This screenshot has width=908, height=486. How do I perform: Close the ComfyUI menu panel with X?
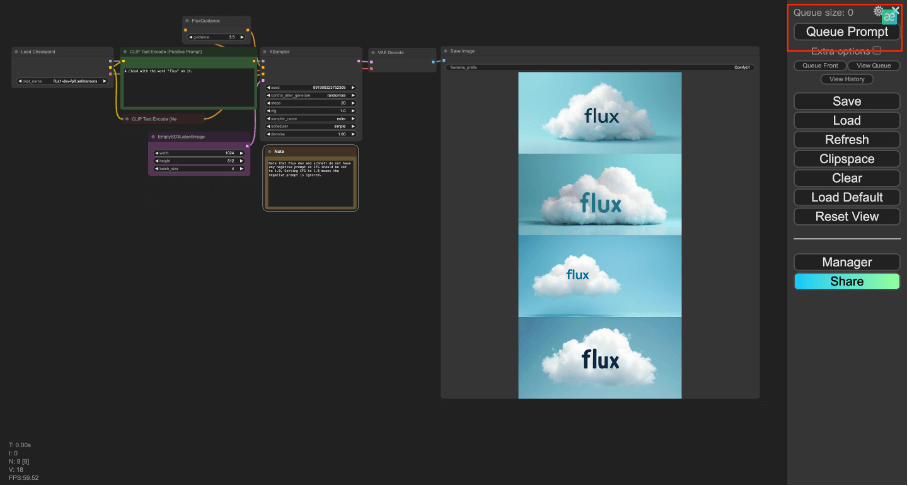click(x=895, y=9)
